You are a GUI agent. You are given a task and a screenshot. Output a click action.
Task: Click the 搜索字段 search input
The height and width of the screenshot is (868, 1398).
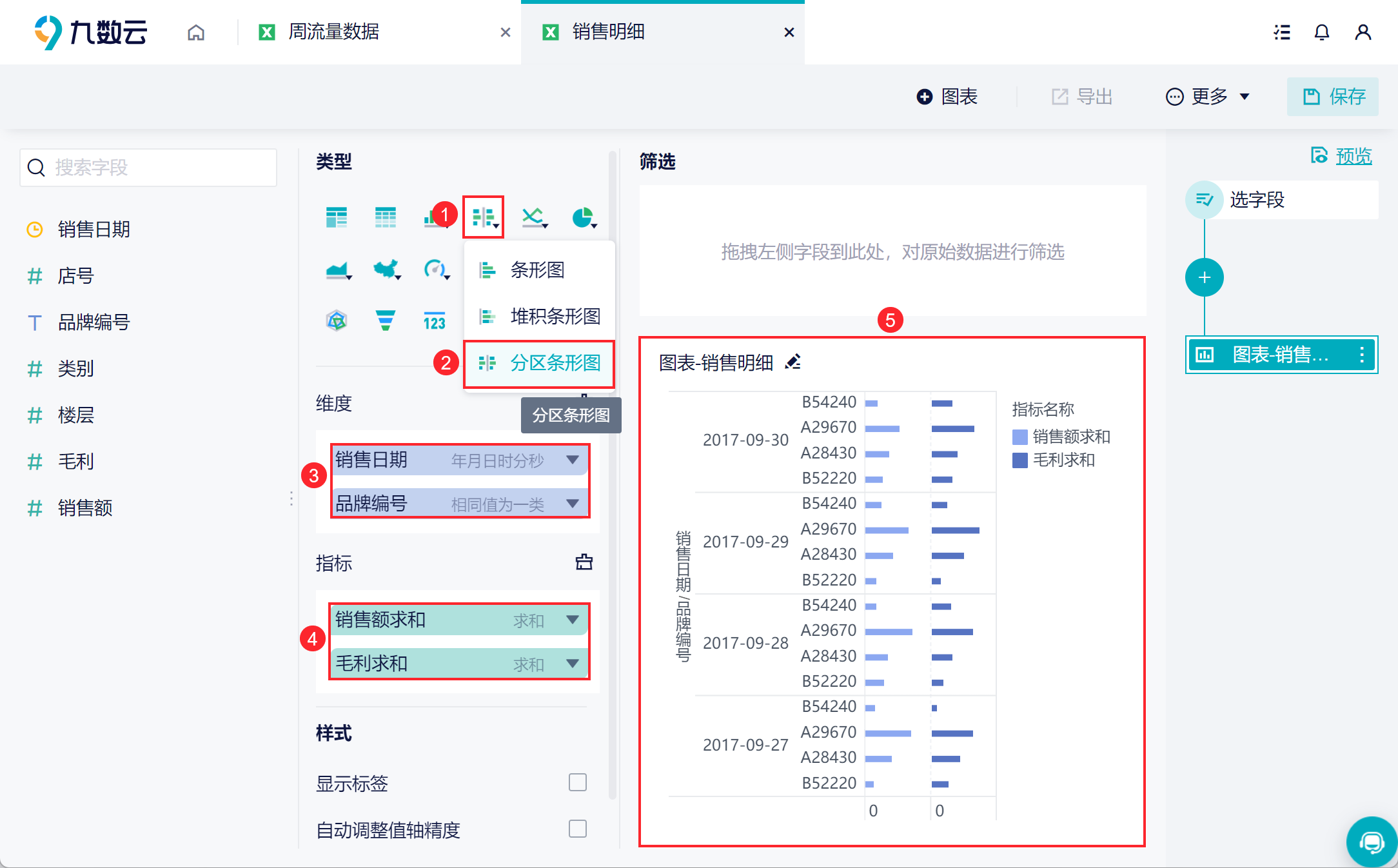coord(148,168)
